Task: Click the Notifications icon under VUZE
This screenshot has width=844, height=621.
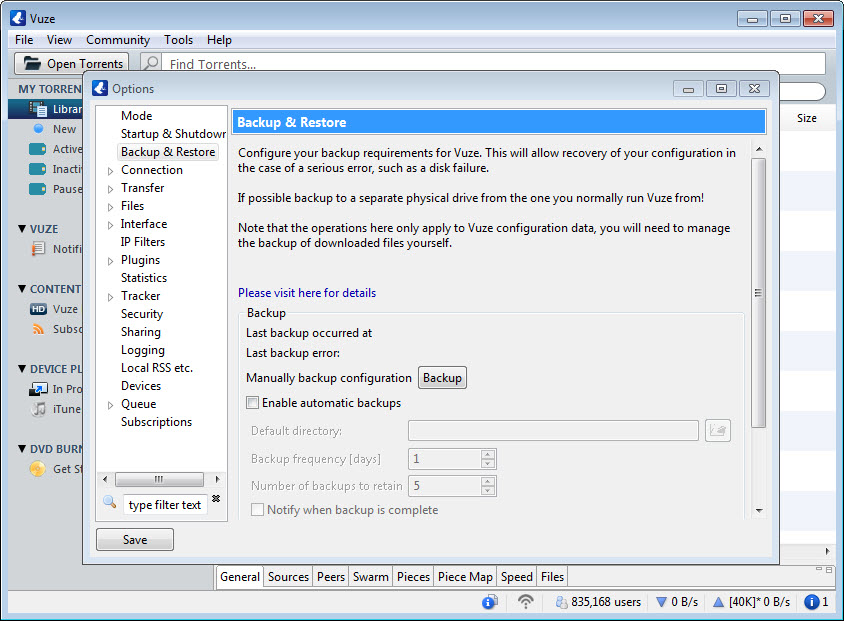Action: point(38,249)
